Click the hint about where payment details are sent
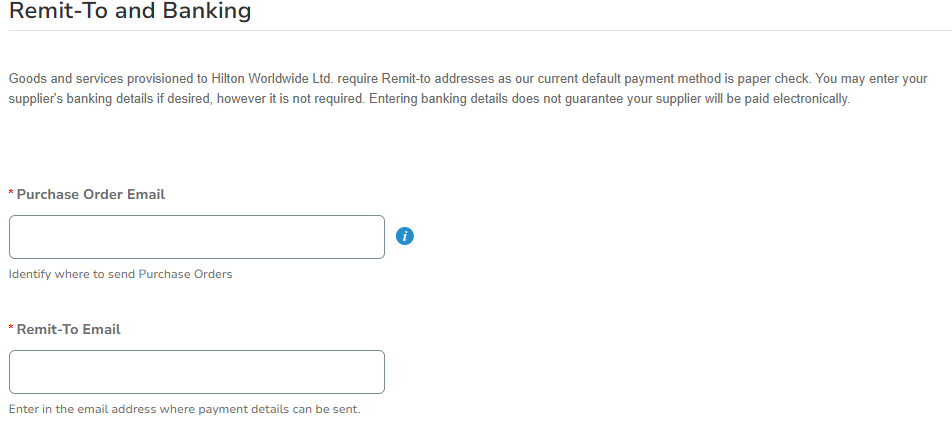The width and height of the screenshot is (952, 429). [x=185, y=409]
